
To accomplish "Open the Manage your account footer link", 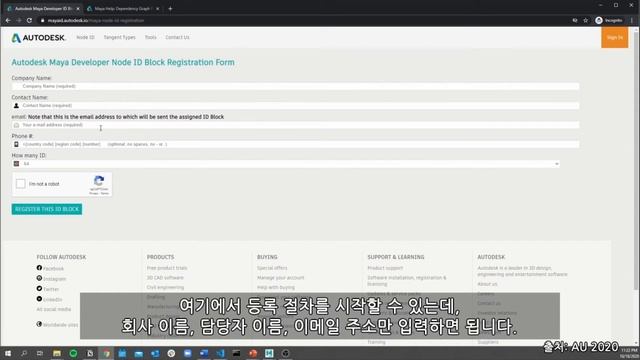I will coord(280,278).
